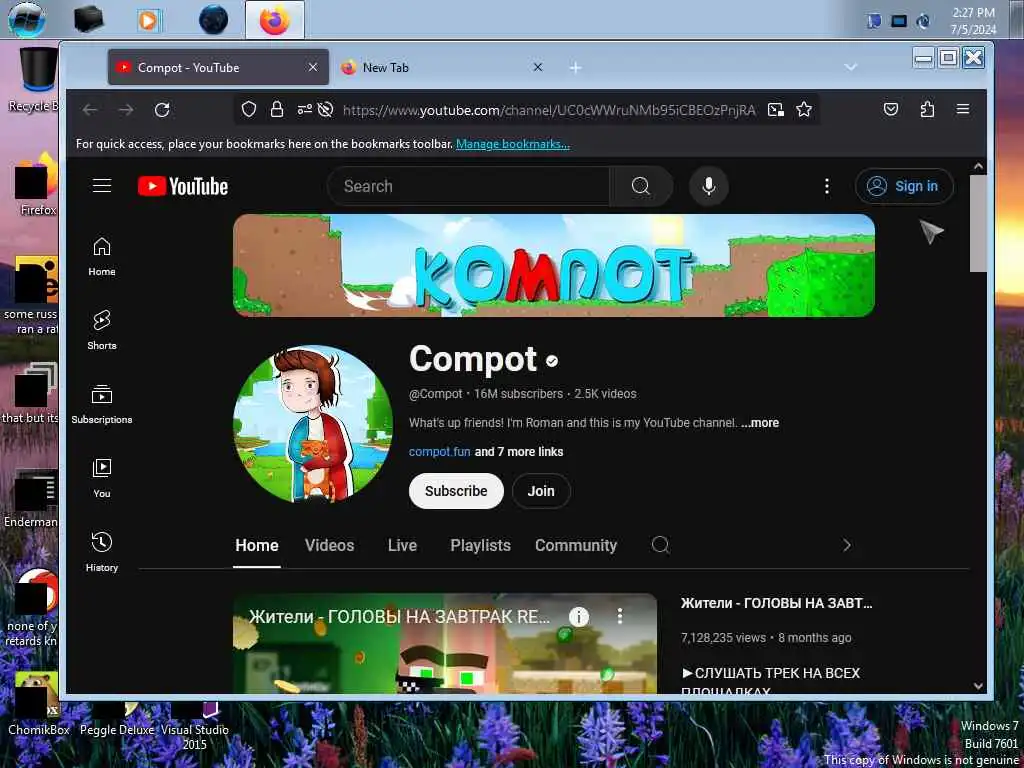Open the Windows Start orb
Image resolution: width=1024 pixels, height=768 pixels.
[26, 20]
